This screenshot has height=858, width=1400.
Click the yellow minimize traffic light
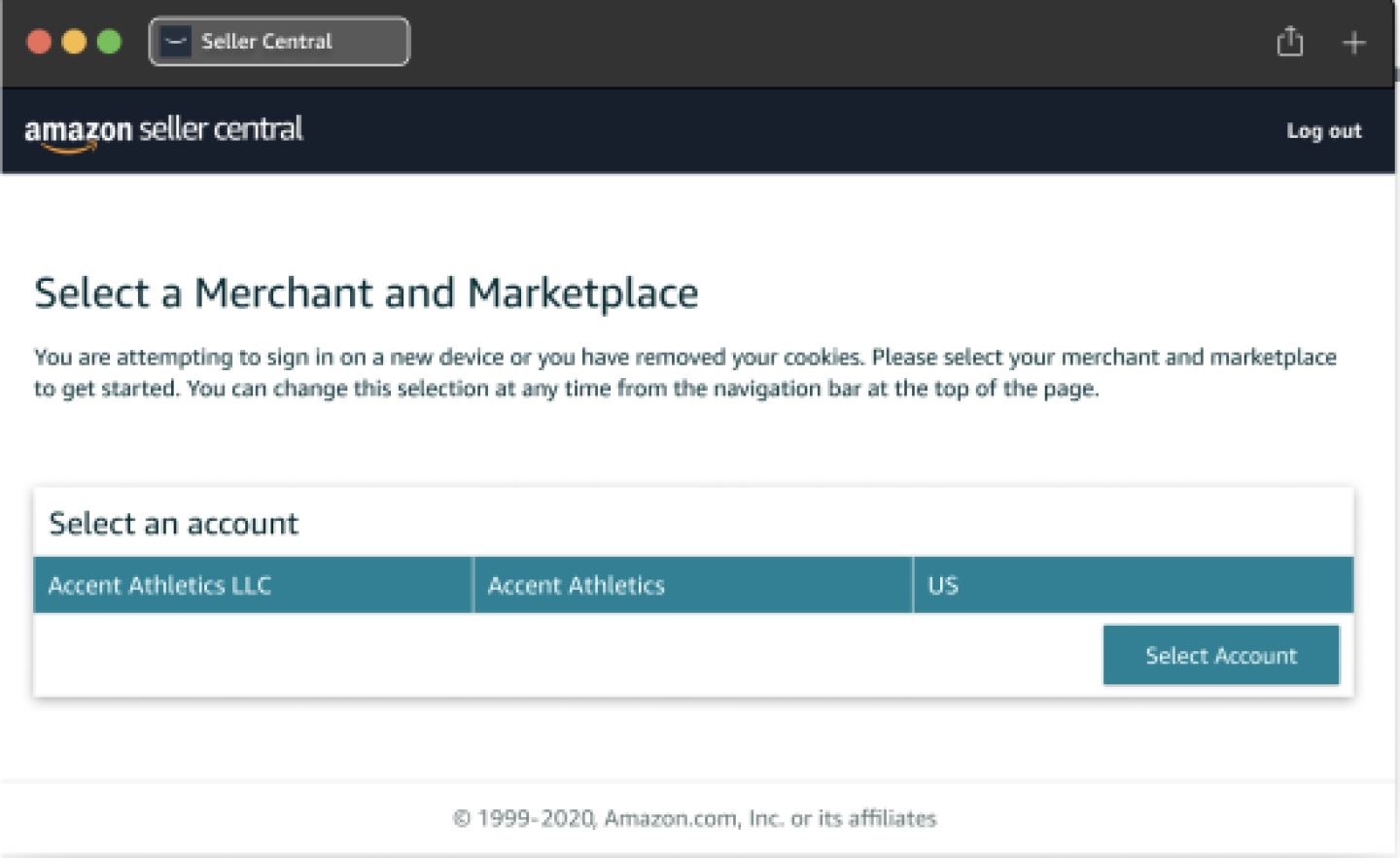[74, 42]
